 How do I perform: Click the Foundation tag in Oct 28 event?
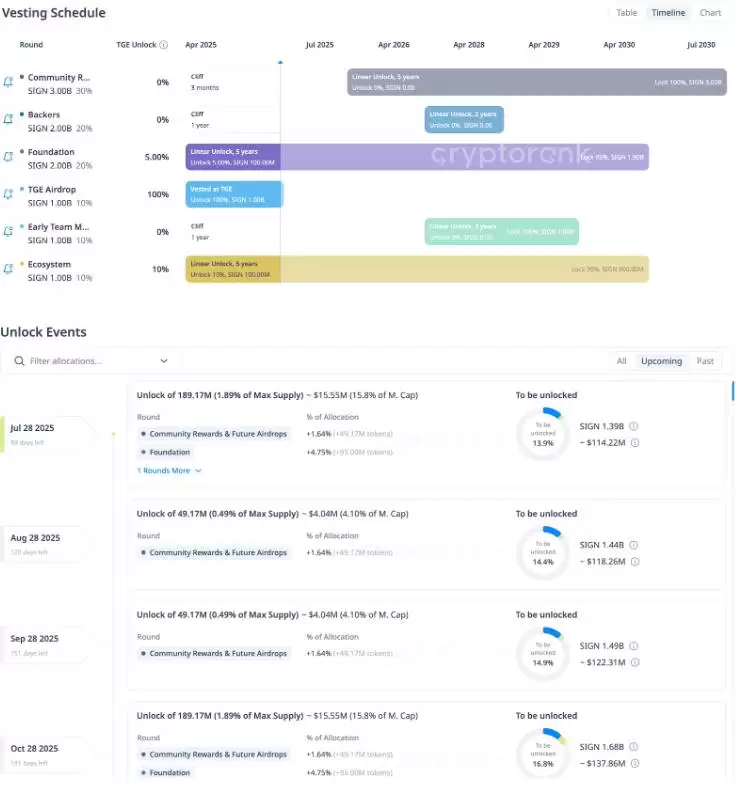[x=168, y=773]
